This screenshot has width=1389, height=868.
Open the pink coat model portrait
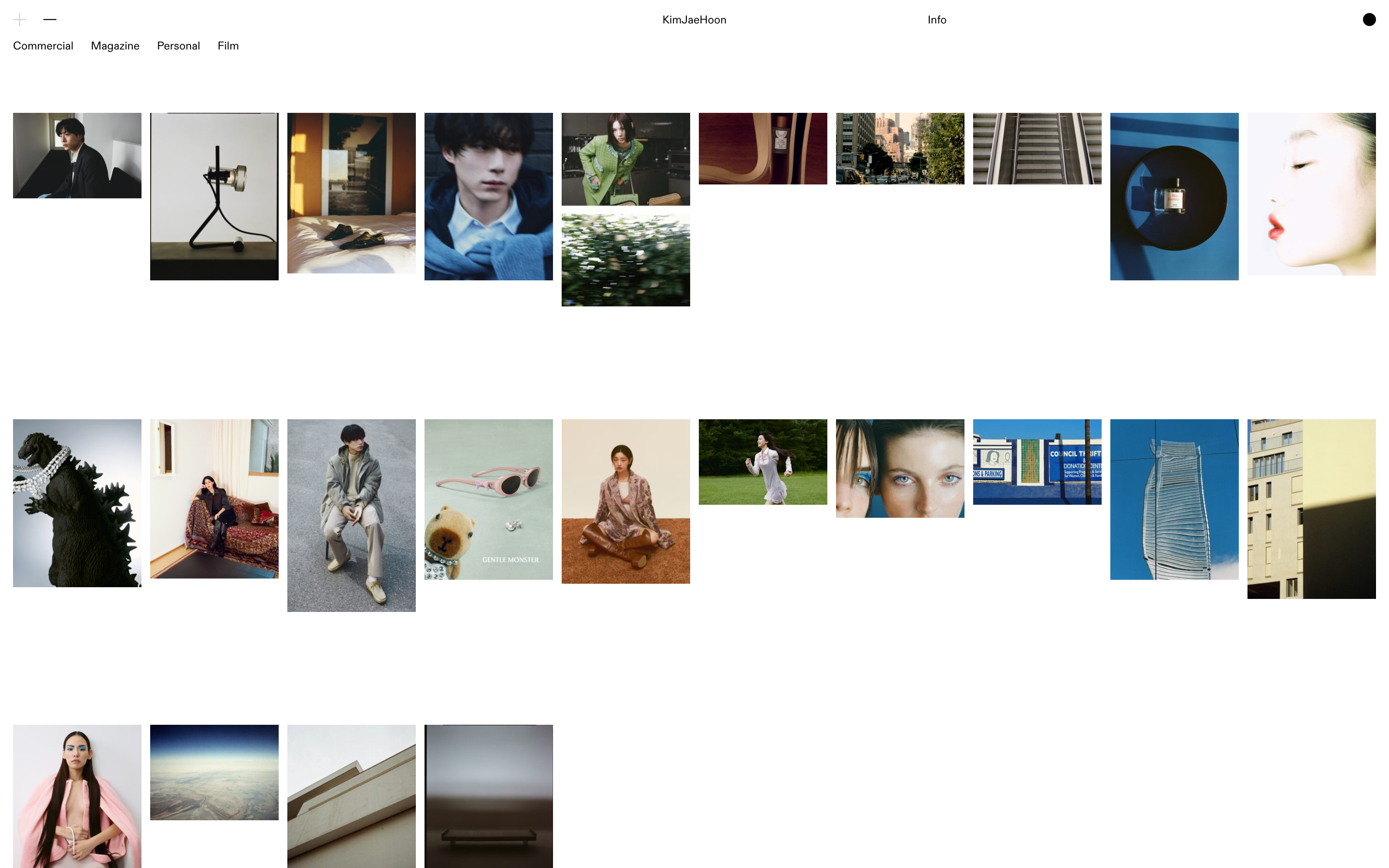click(x=77, y=796)
